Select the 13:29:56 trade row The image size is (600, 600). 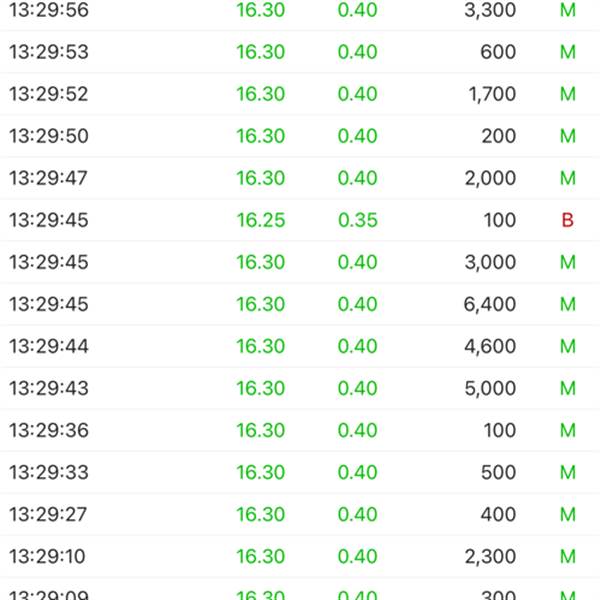(300, 10)
